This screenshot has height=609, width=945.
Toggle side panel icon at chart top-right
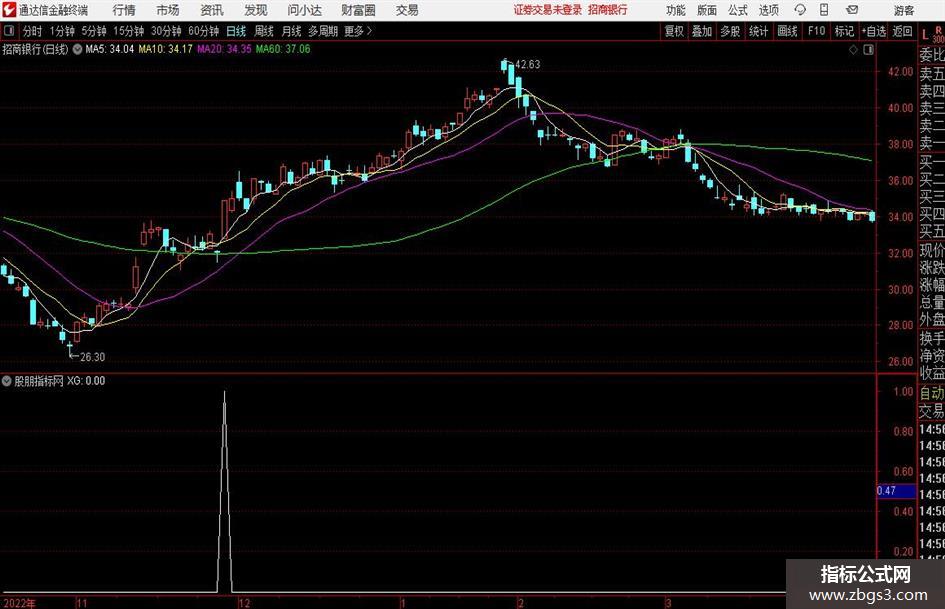coord(868,49)
